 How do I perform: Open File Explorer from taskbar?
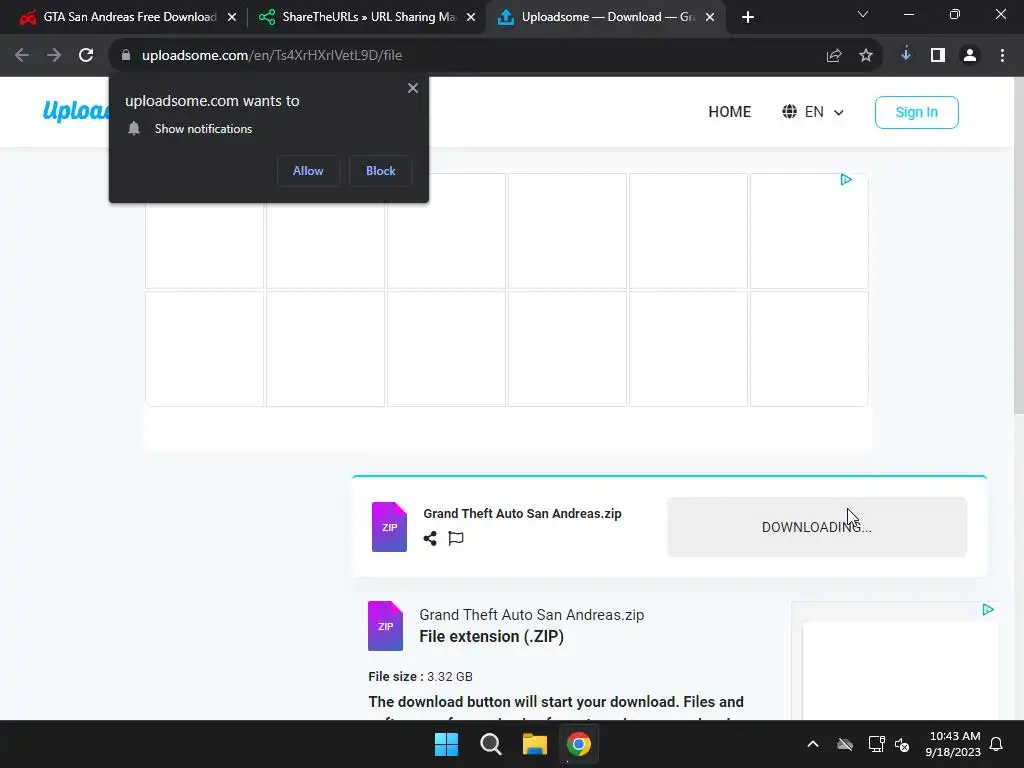[535, 744]
